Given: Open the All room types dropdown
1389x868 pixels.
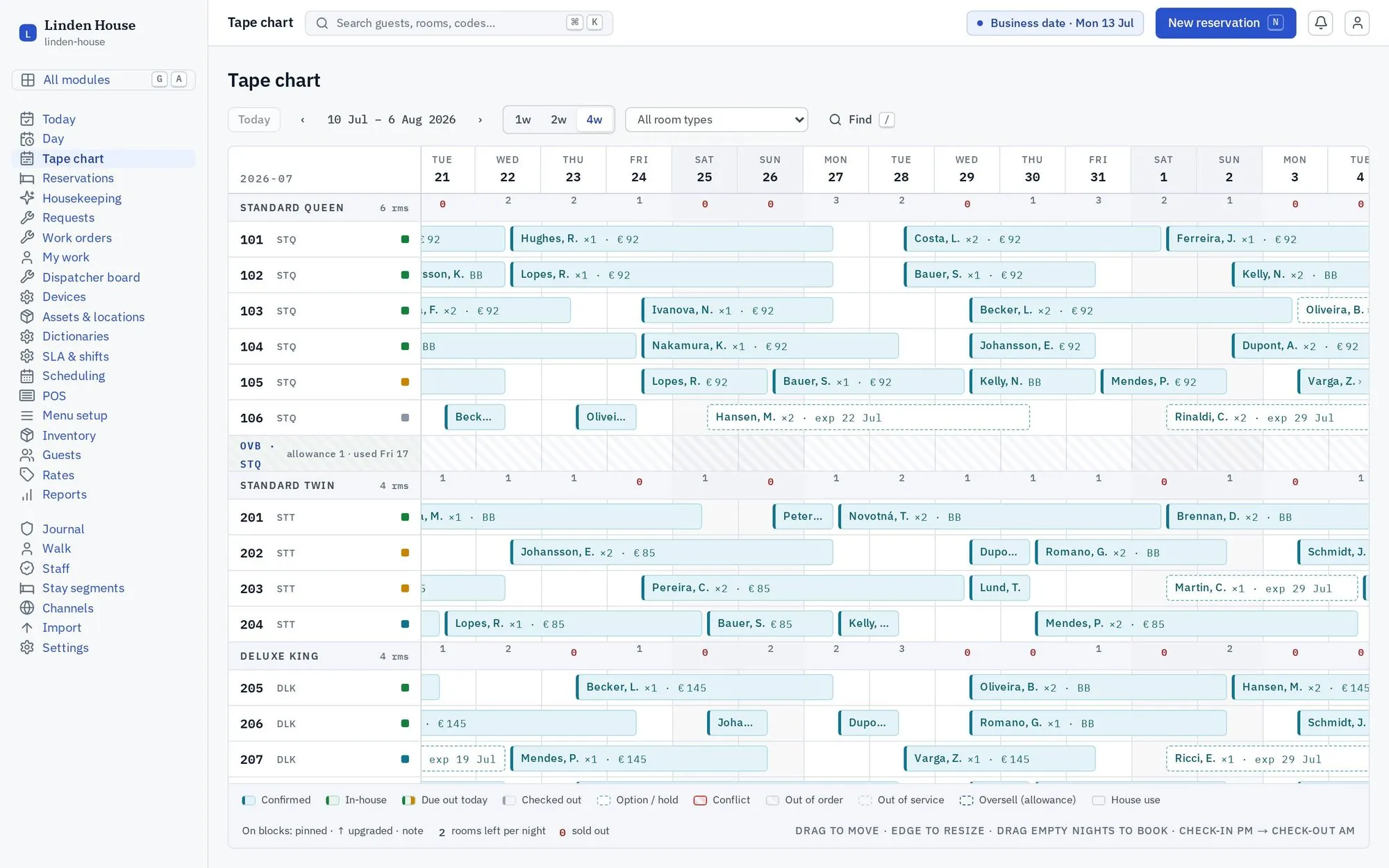Looking at the screenshot, I should pyautogui.click(x=716, y=119).
